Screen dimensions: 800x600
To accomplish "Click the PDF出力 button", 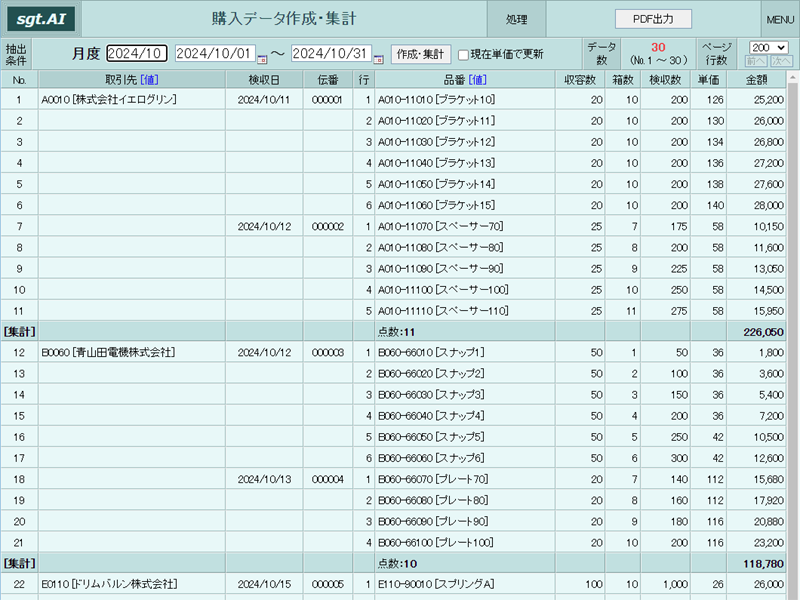I will tap(653, 19).
